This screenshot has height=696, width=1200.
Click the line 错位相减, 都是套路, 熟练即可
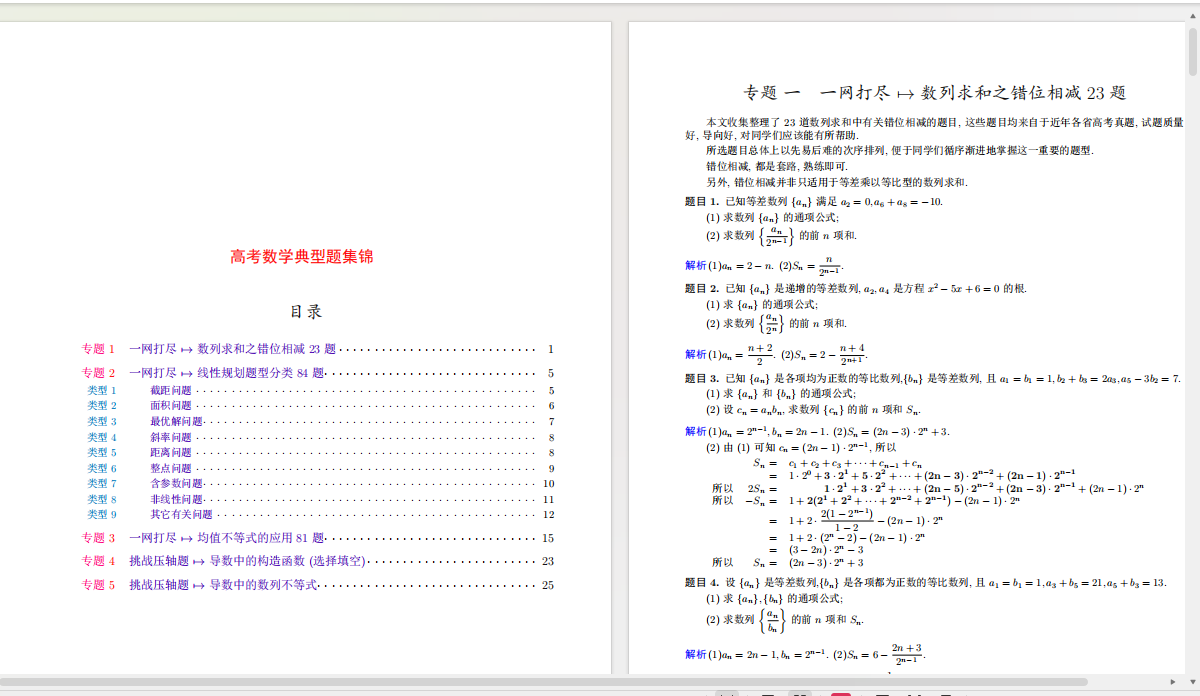point(776,166)
